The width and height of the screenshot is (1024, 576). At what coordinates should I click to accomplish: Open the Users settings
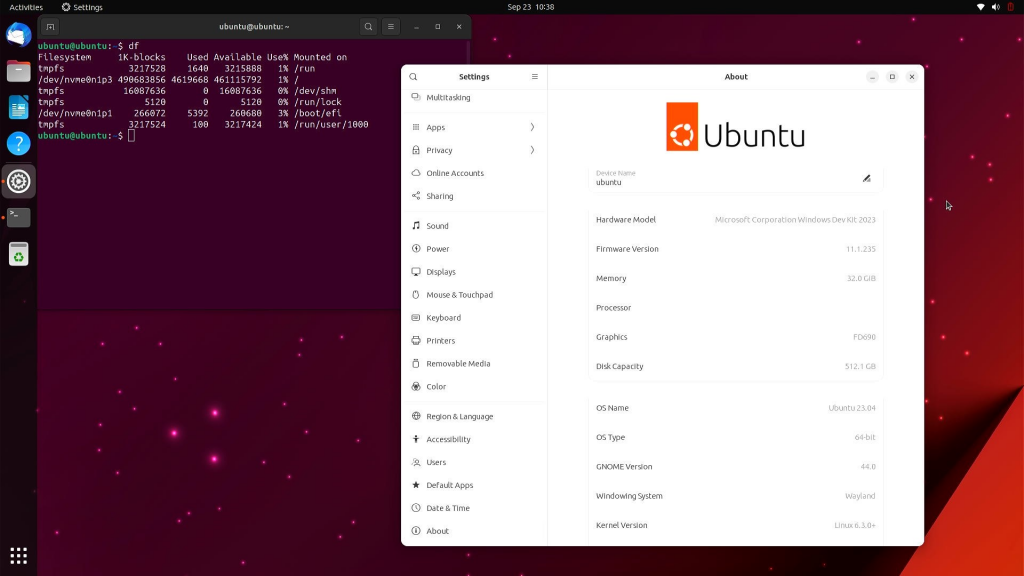(x=474, y=462)
